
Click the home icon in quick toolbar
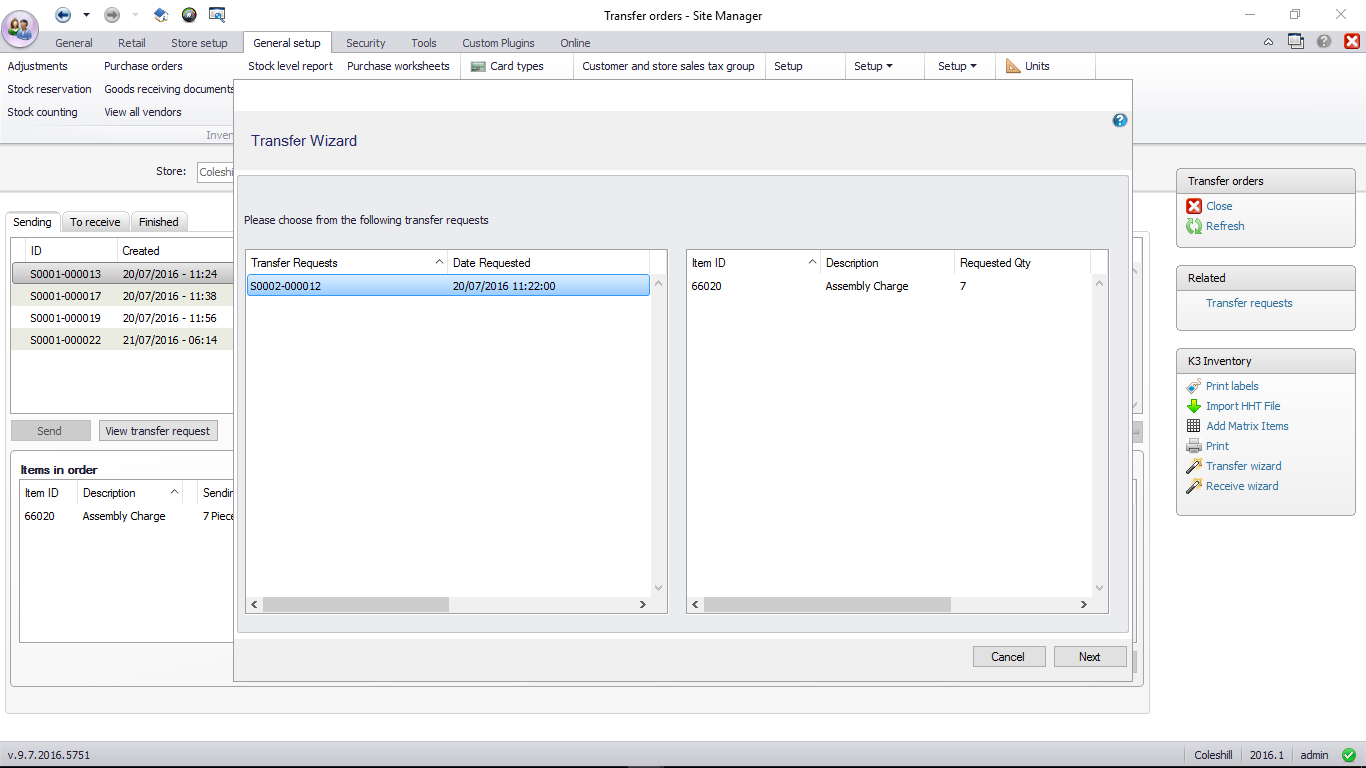click(x=161, y=15)
